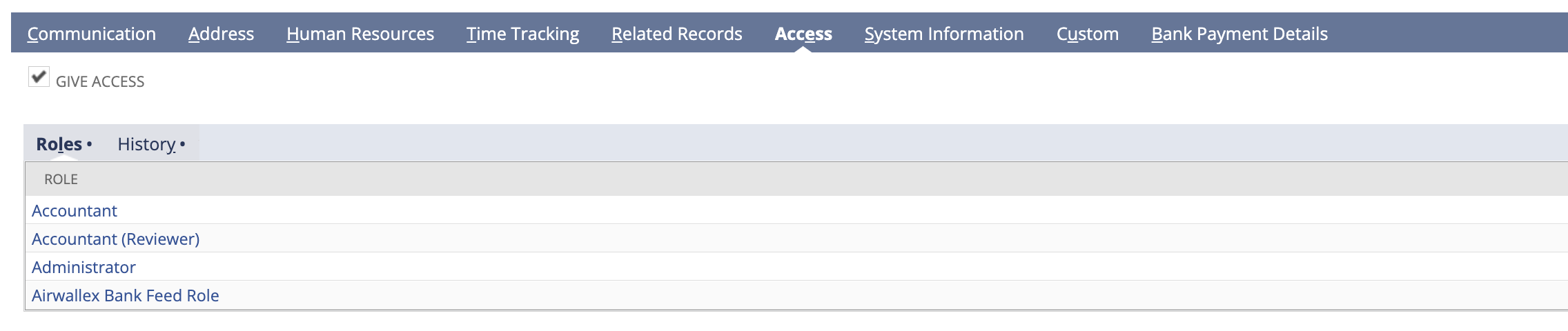Screen dimensions: 1568x331
Task: Click the Access tab
Action: (803, 34)
